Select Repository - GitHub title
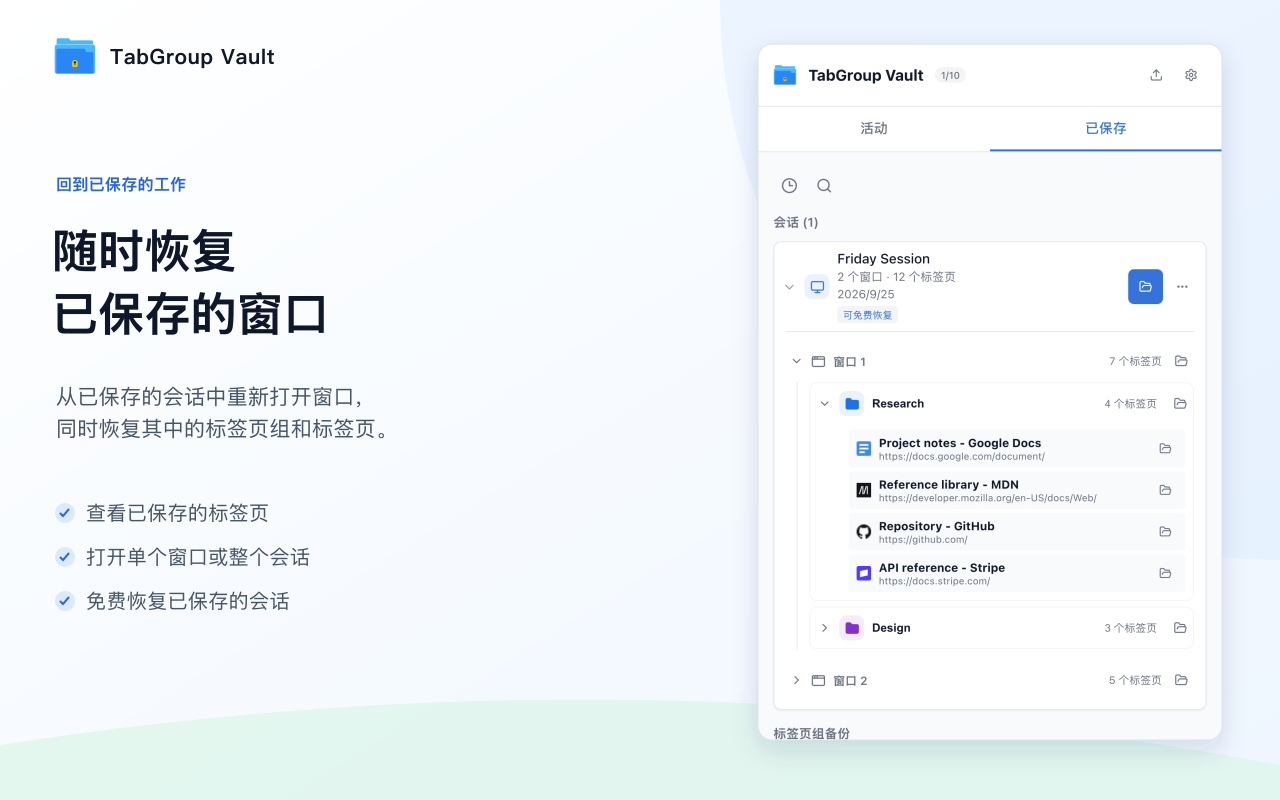This screenshot has height=800, width=1280. pyautogui.click(x=937, y=526)
